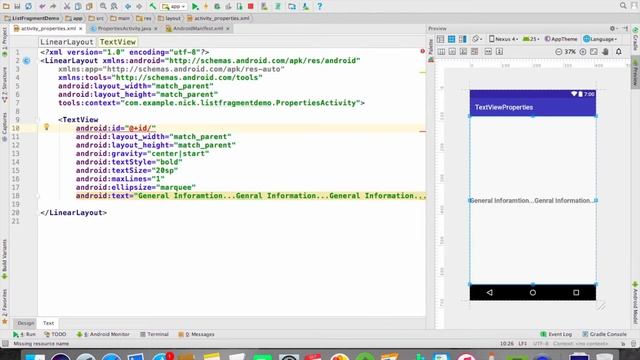Open the ListFragmentDemo breadcrumb
Viewport: 640px width, 360px height.
[32, 18]
